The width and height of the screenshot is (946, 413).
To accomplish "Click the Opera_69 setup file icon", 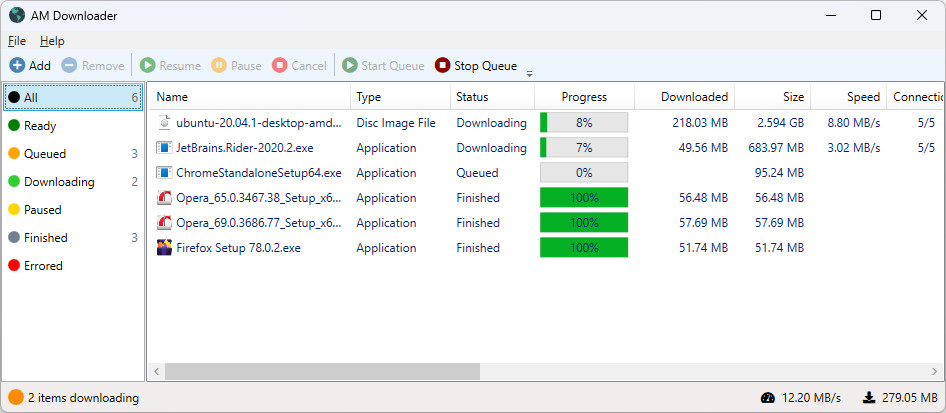I will [x=164, y=223].
